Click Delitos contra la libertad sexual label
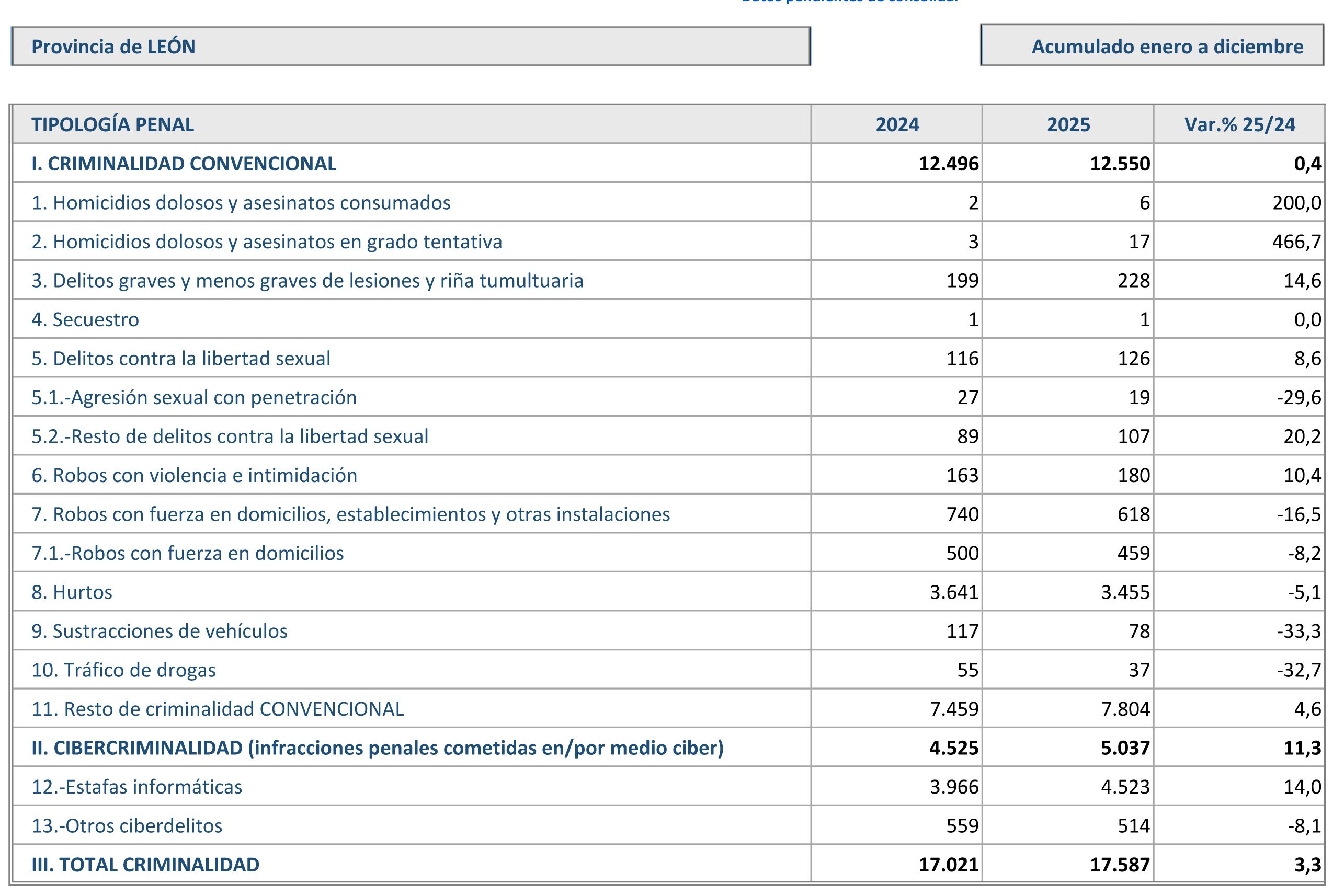Viewport: 1344px width, 896px height. [180, 358]
